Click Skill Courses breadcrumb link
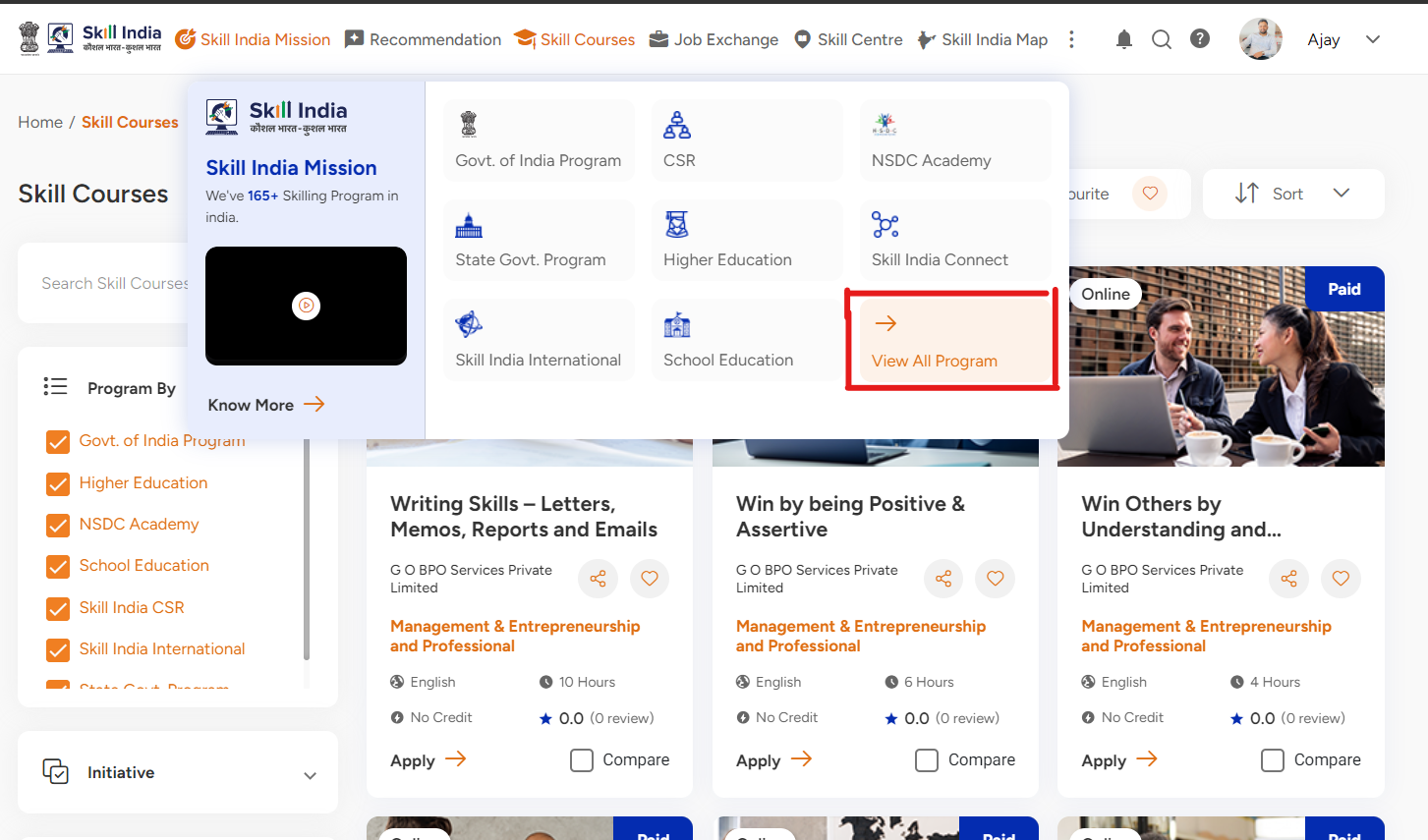The width and height of the screenshot is (1428, 840). 130,122
